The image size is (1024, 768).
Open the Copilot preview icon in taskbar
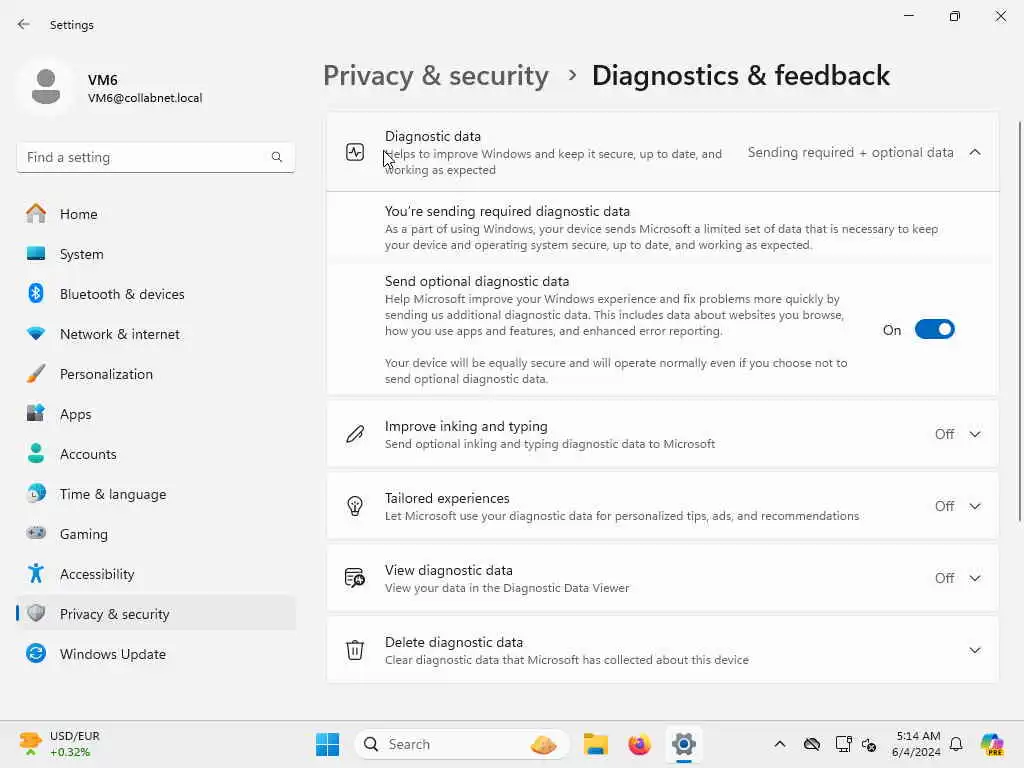pyautogui.click(x=992, y=744)
